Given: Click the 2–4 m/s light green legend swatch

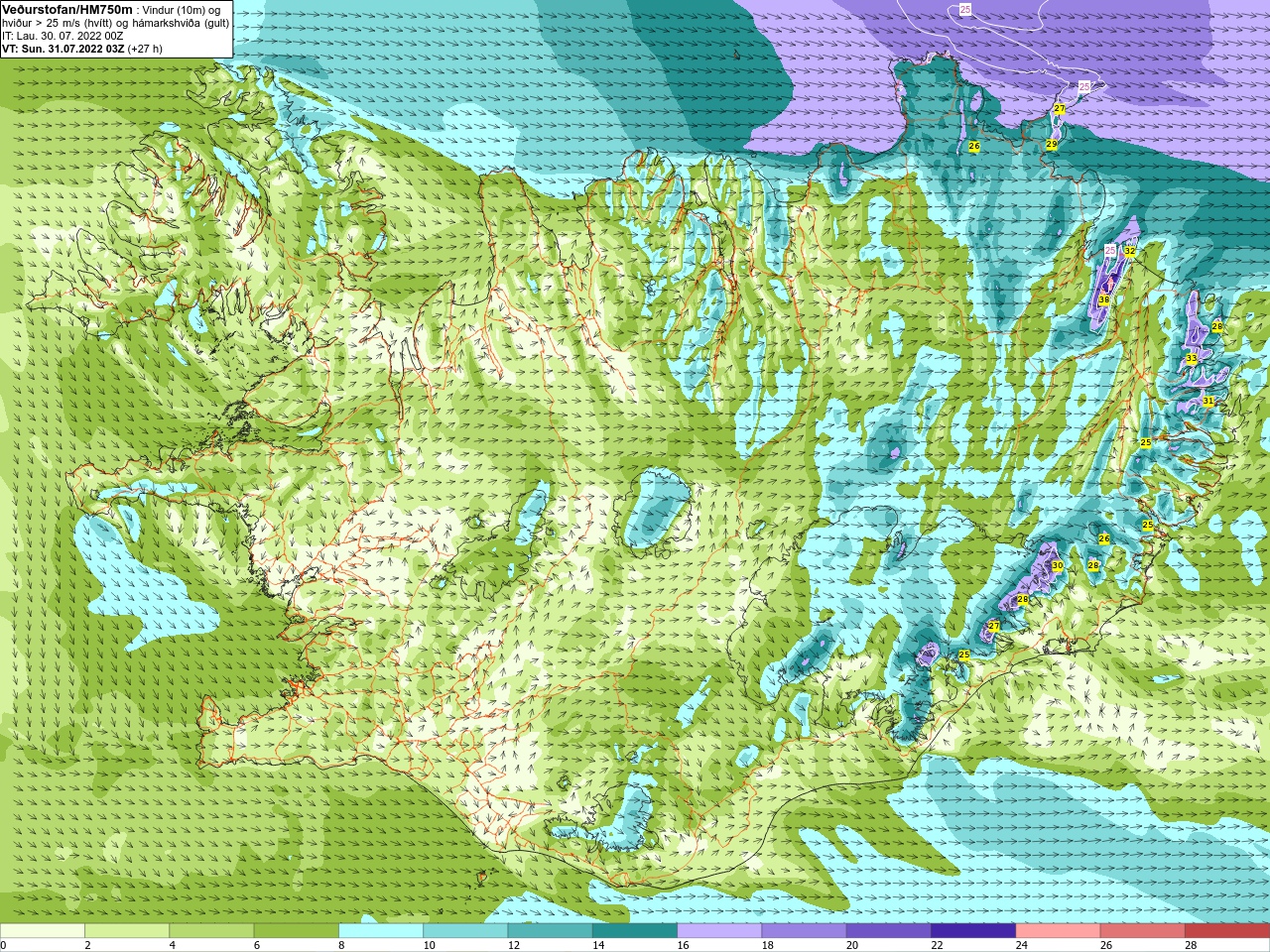Looking at the screenshot, I should 127,931.
